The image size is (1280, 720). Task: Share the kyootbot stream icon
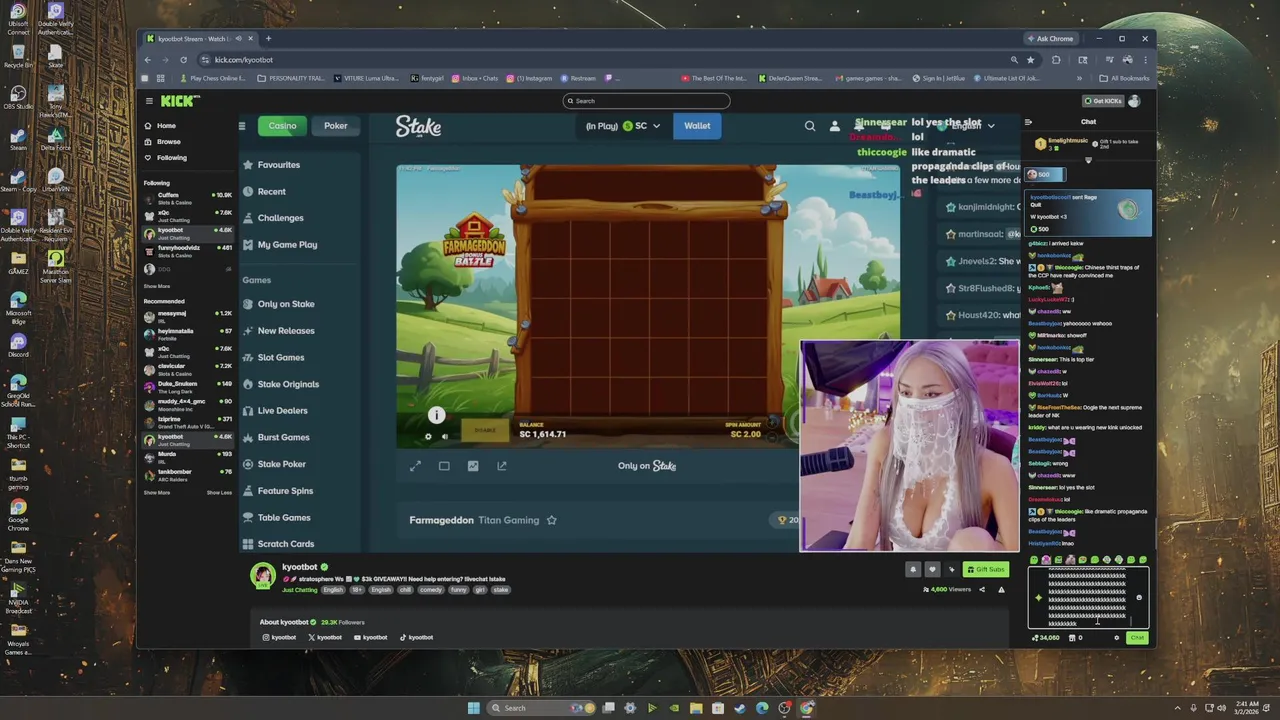[981, 590]
